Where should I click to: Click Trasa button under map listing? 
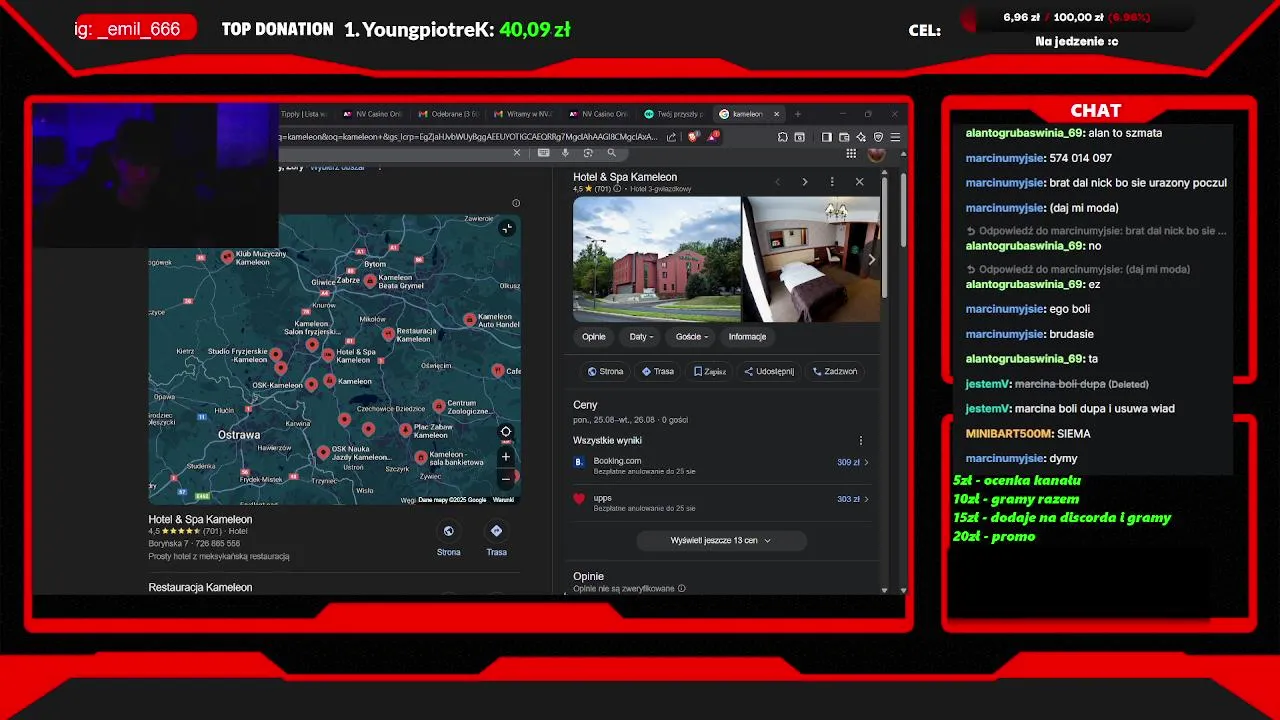496,540
